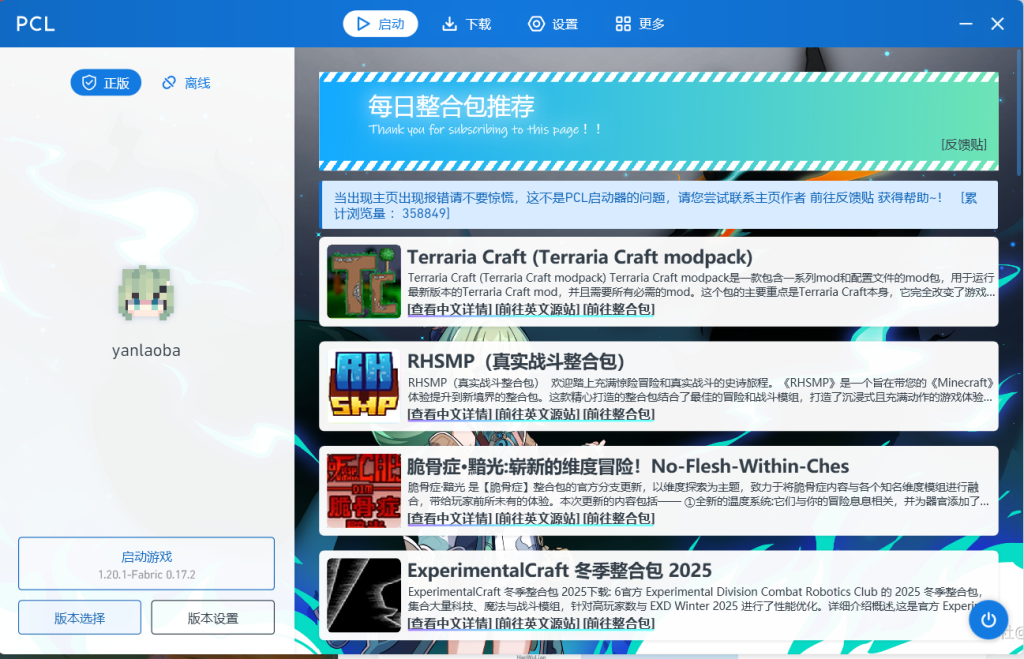1024x659 pixels.
Task: Minimize the PCL launcher window
Action: (965, 24)
